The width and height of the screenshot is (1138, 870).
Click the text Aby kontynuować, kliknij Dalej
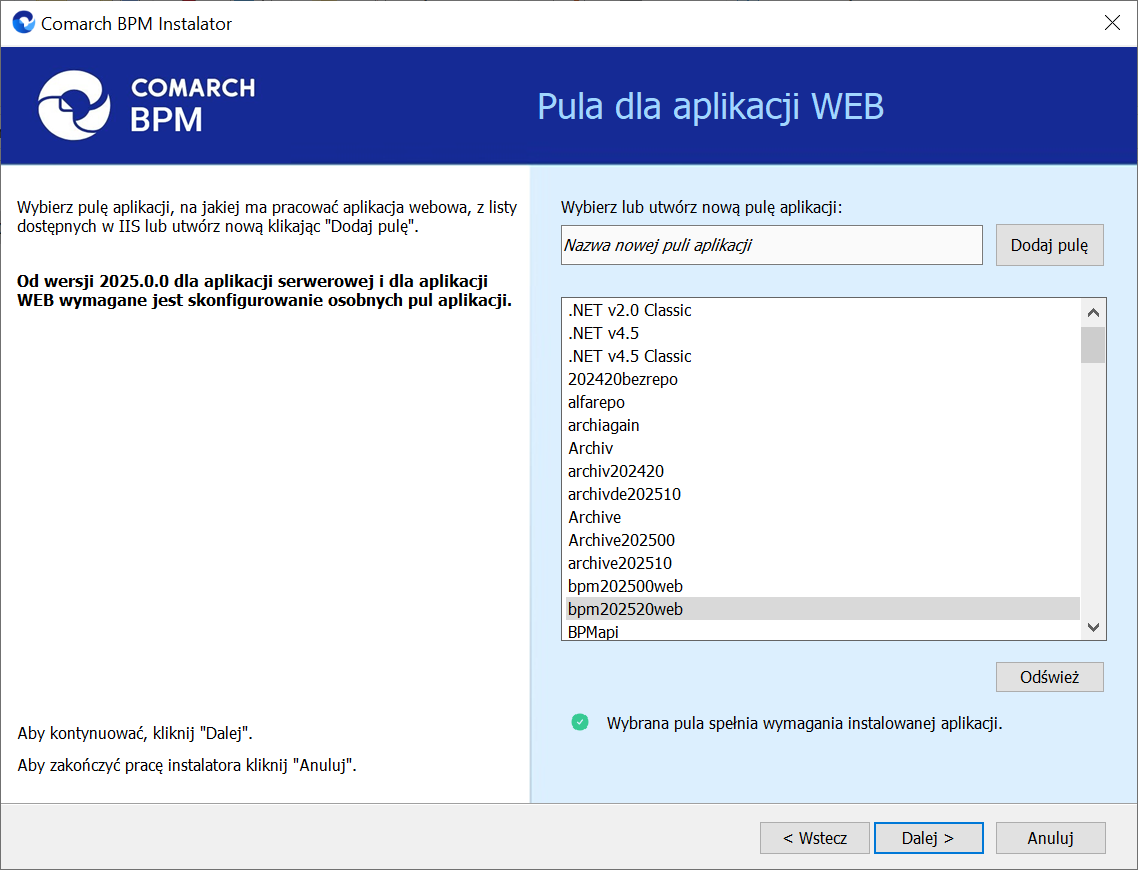click(135, 733)
